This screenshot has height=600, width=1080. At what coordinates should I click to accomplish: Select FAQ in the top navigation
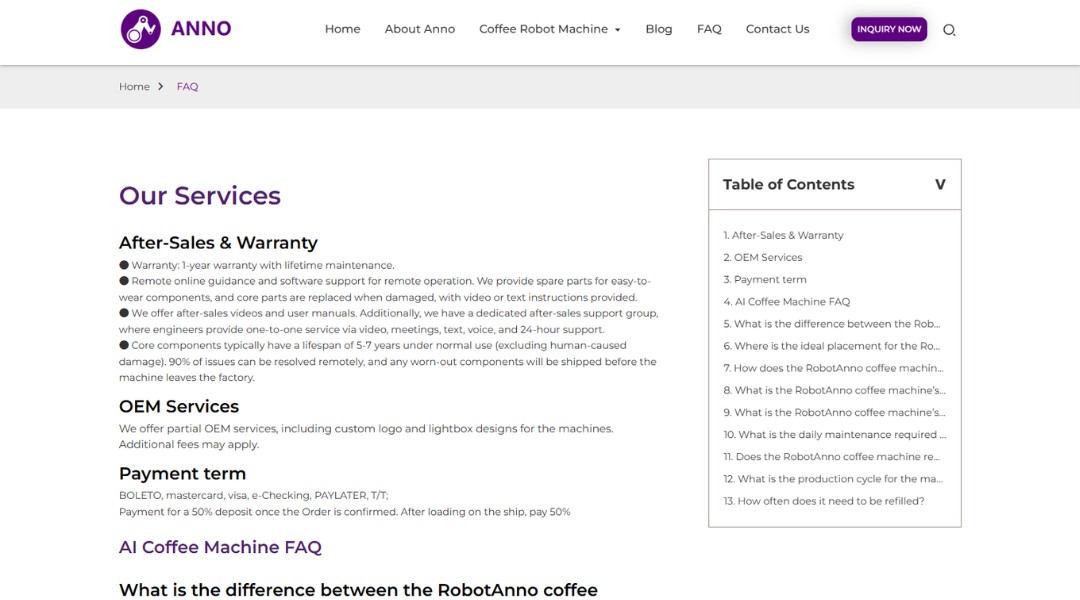709,29
